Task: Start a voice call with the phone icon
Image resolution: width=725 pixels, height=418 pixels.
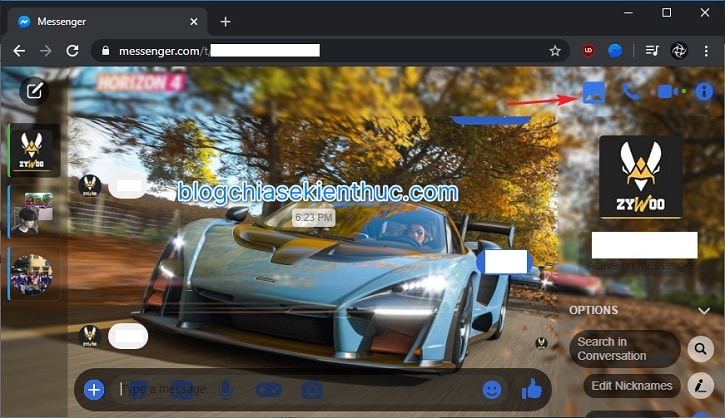Action: click(x=631, y=92)
